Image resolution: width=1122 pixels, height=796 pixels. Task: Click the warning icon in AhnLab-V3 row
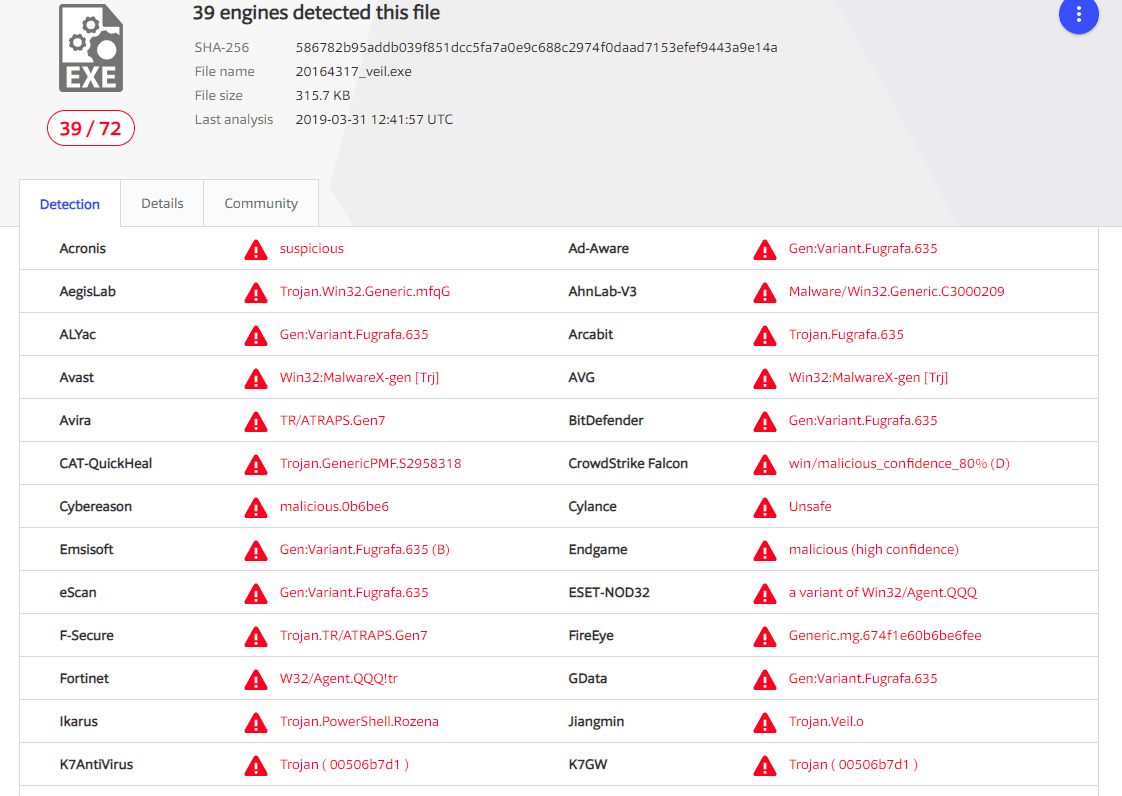(765, 293)
